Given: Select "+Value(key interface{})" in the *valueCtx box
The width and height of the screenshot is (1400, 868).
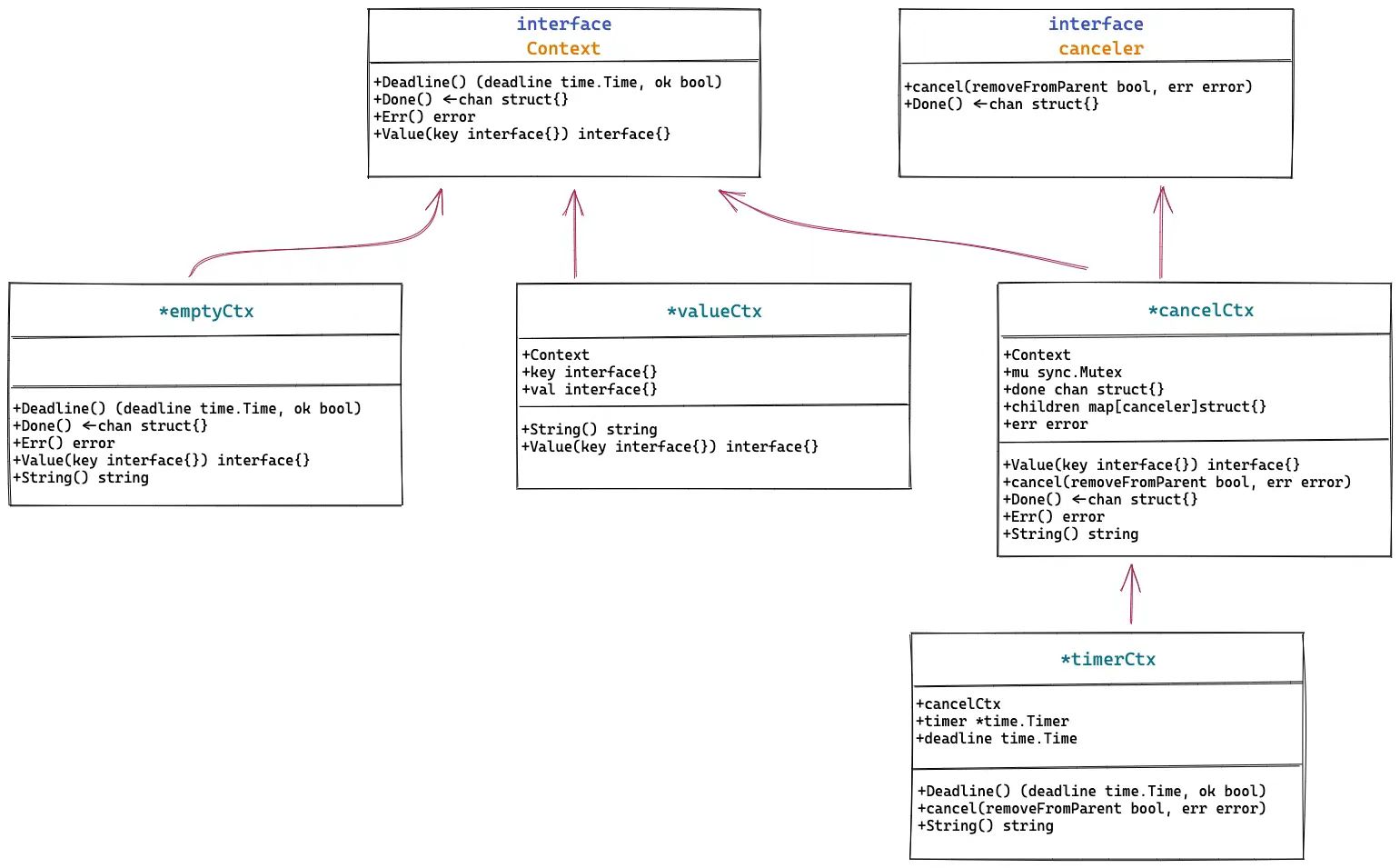Looking at the screenshot, I should [x=670, y=446].
